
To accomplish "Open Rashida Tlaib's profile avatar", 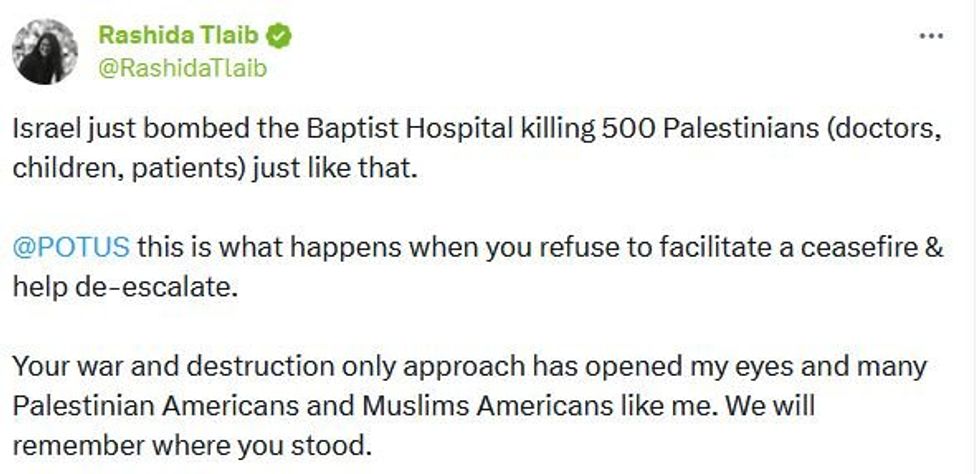I will 45,52.
